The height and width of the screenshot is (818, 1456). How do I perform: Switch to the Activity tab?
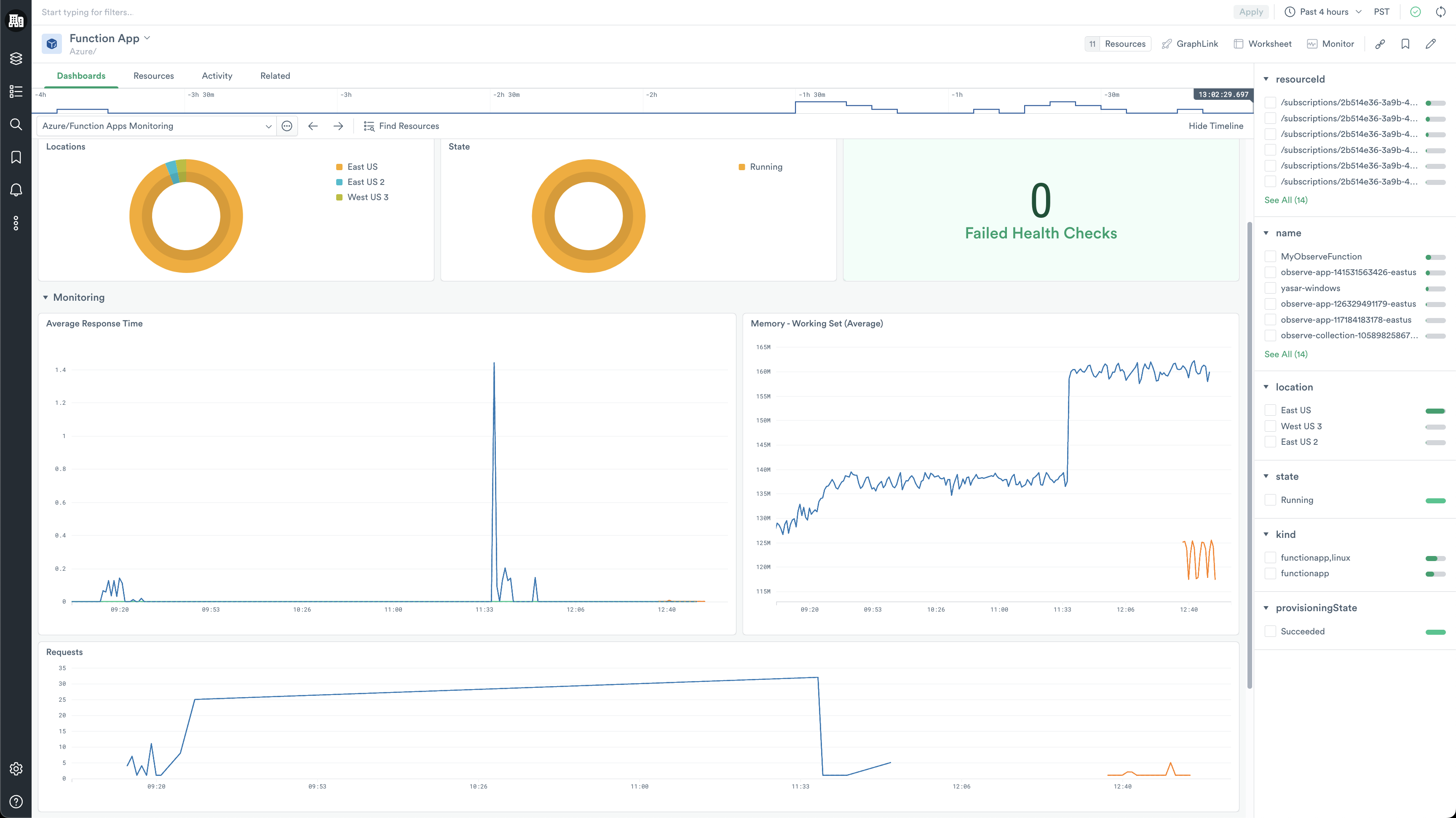(x=217, y=76)
